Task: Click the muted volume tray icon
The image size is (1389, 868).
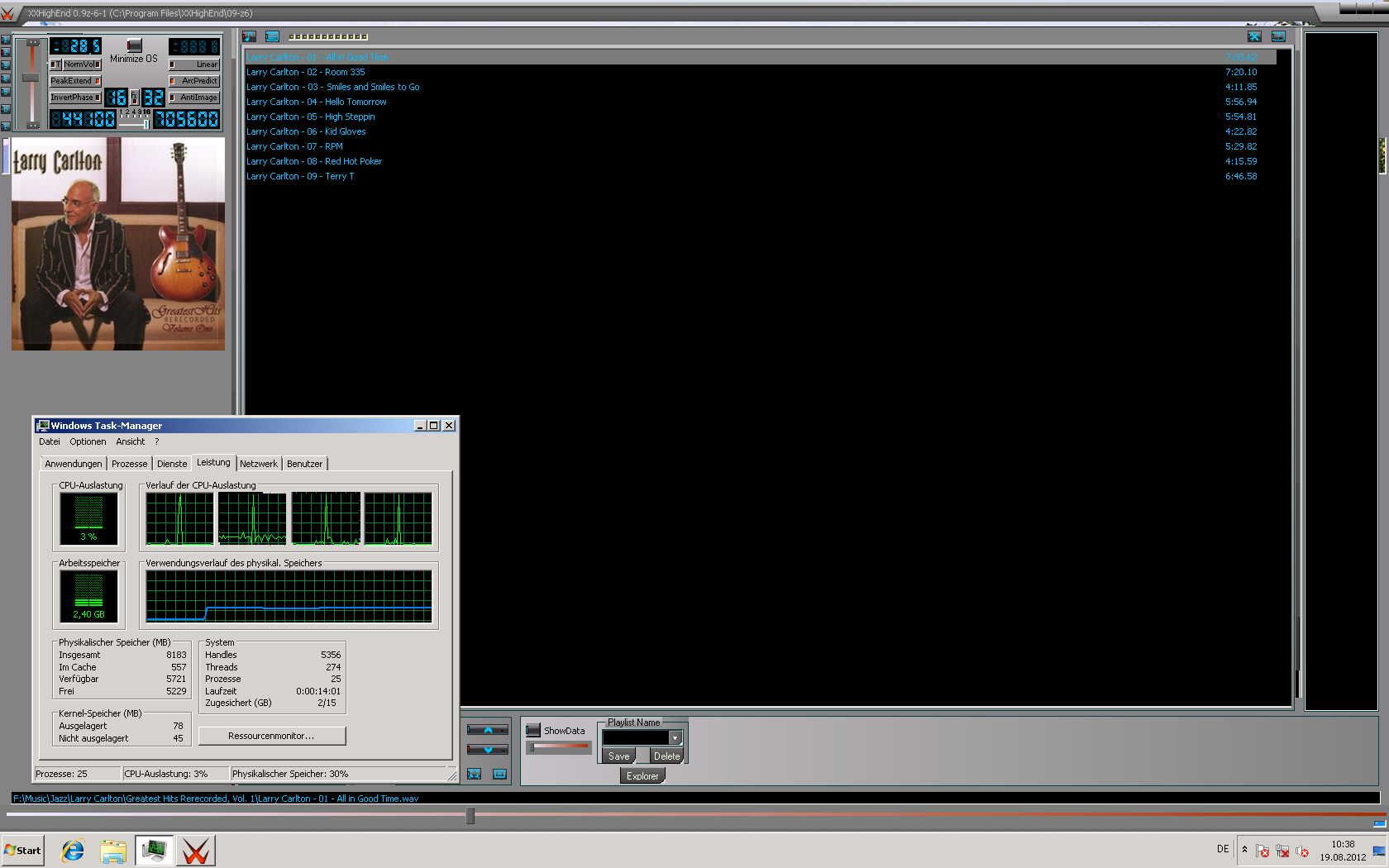Action: [x=1302, y=850]
